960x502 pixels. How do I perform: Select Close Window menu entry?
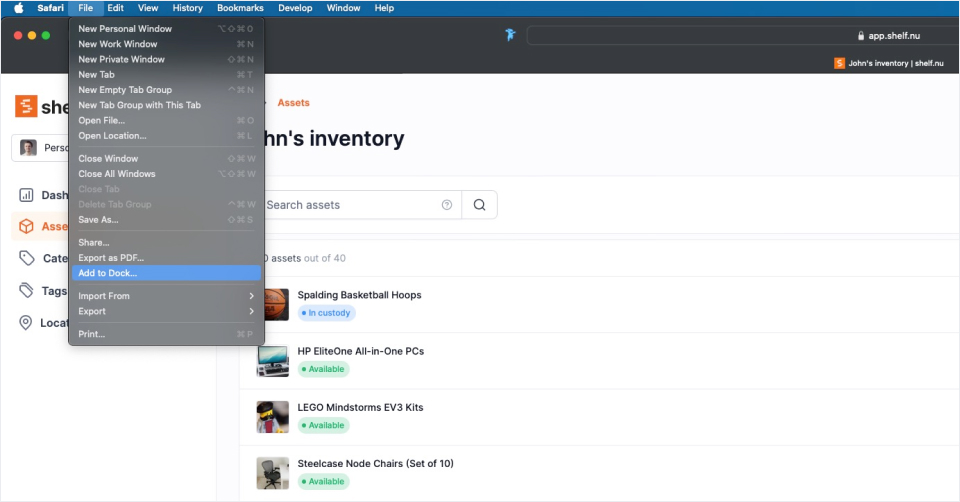coord(166,159)
